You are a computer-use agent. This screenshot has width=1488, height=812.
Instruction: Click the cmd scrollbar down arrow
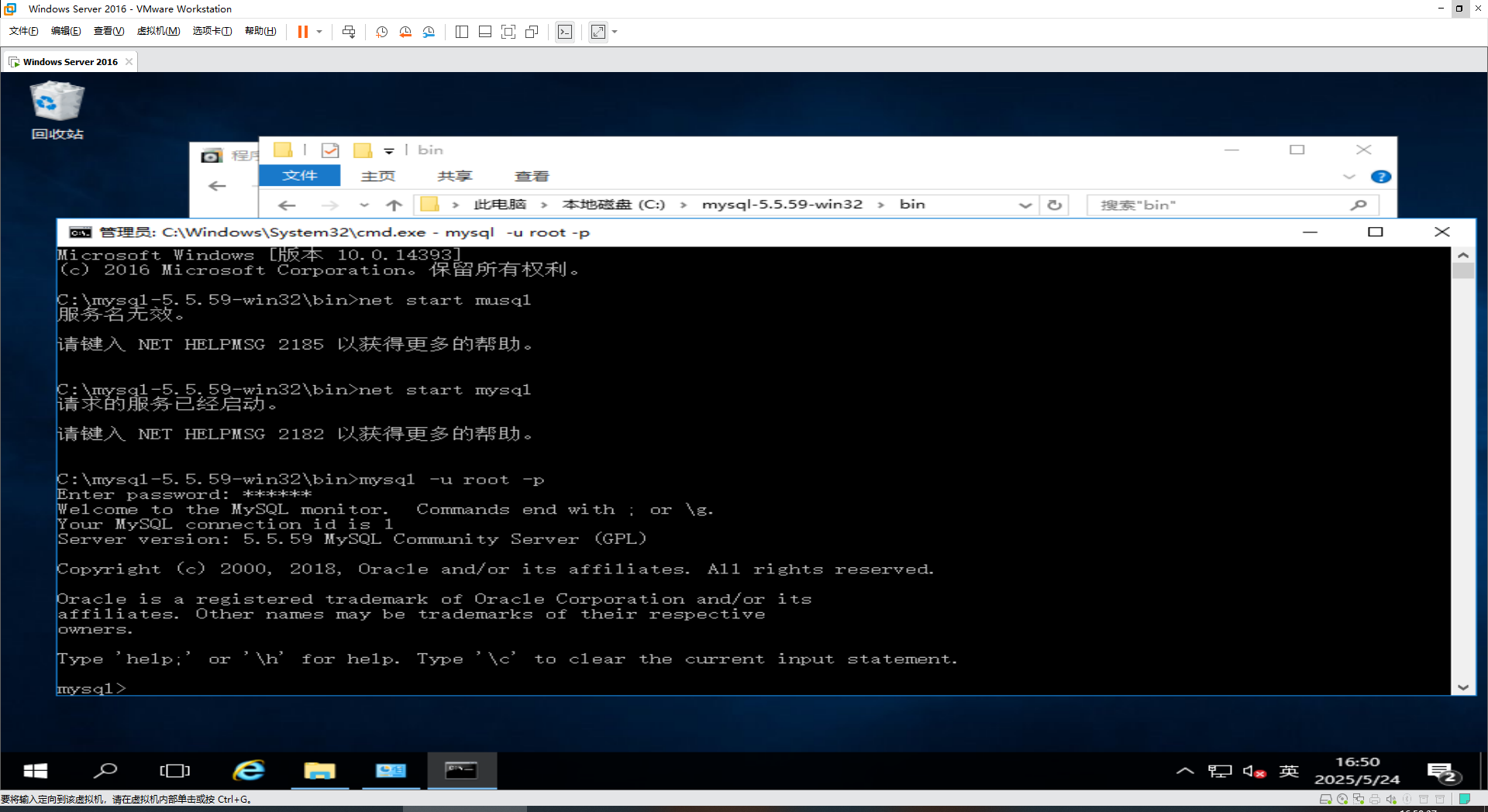pos(1463,686)
